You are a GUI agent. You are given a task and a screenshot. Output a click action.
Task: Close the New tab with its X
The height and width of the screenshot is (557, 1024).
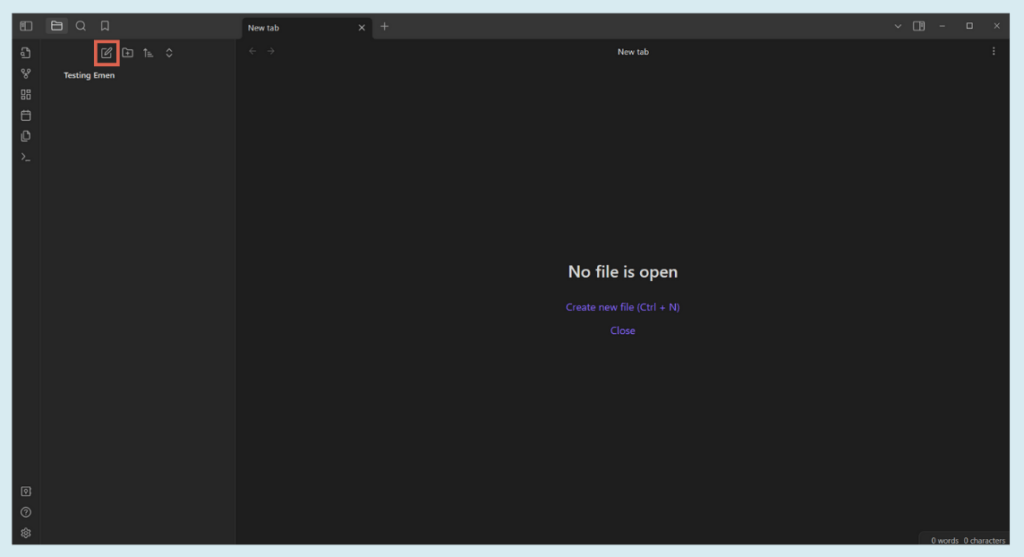362,28
